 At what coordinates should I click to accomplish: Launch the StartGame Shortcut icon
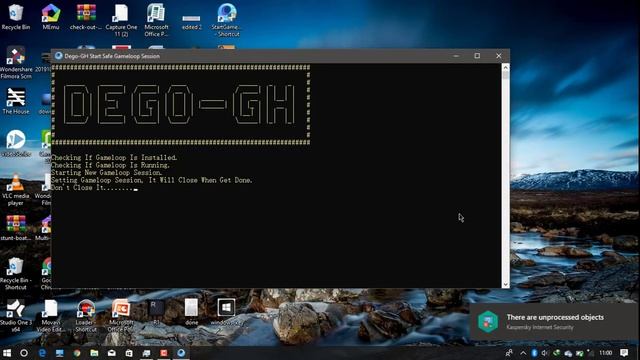pyautogui.click(x=226, y=20)
